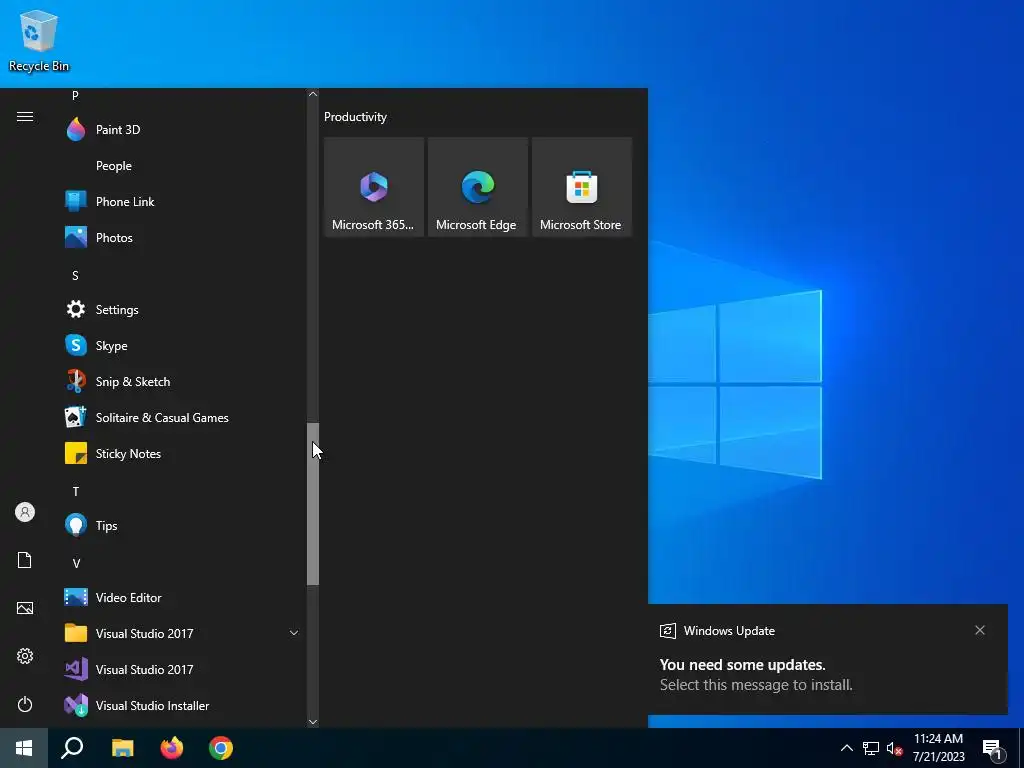Click the muted volume icon
Screen dimensions: 1024x768
(894, 748)
